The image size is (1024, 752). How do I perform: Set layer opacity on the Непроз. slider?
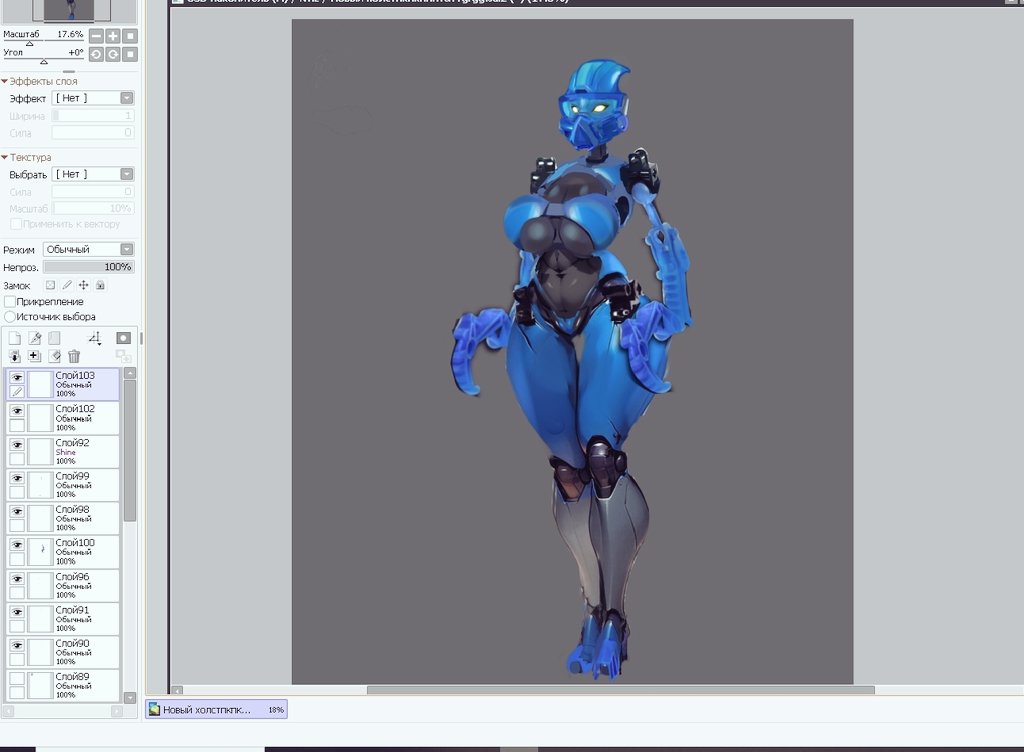click(89, 267)
